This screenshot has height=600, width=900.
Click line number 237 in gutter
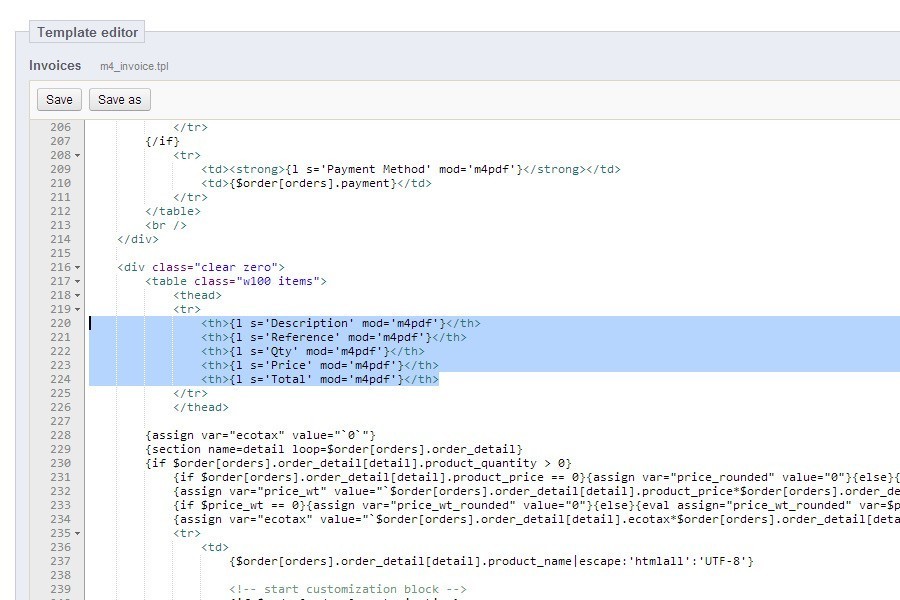coord(60,561)
